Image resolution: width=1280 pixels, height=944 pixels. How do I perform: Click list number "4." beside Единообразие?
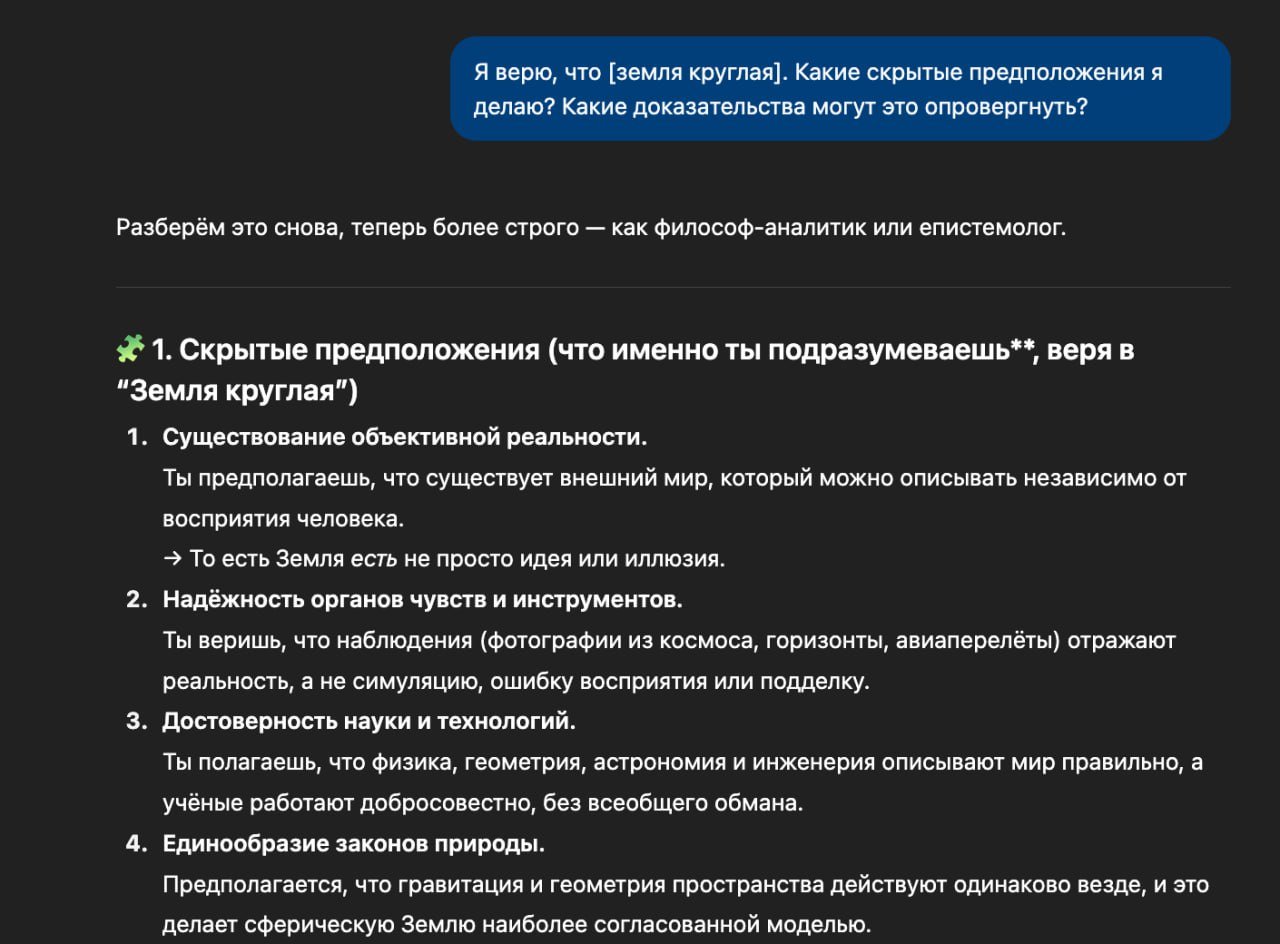pos(137,843)
